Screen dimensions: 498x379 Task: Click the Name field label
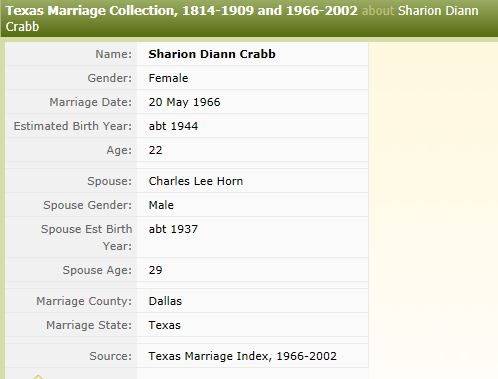[114, 54]
